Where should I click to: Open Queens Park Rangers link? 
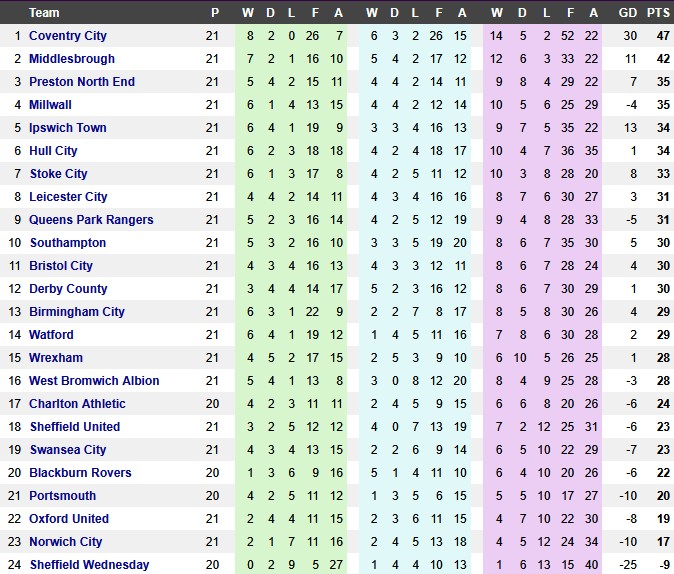(x=91, y=220)
